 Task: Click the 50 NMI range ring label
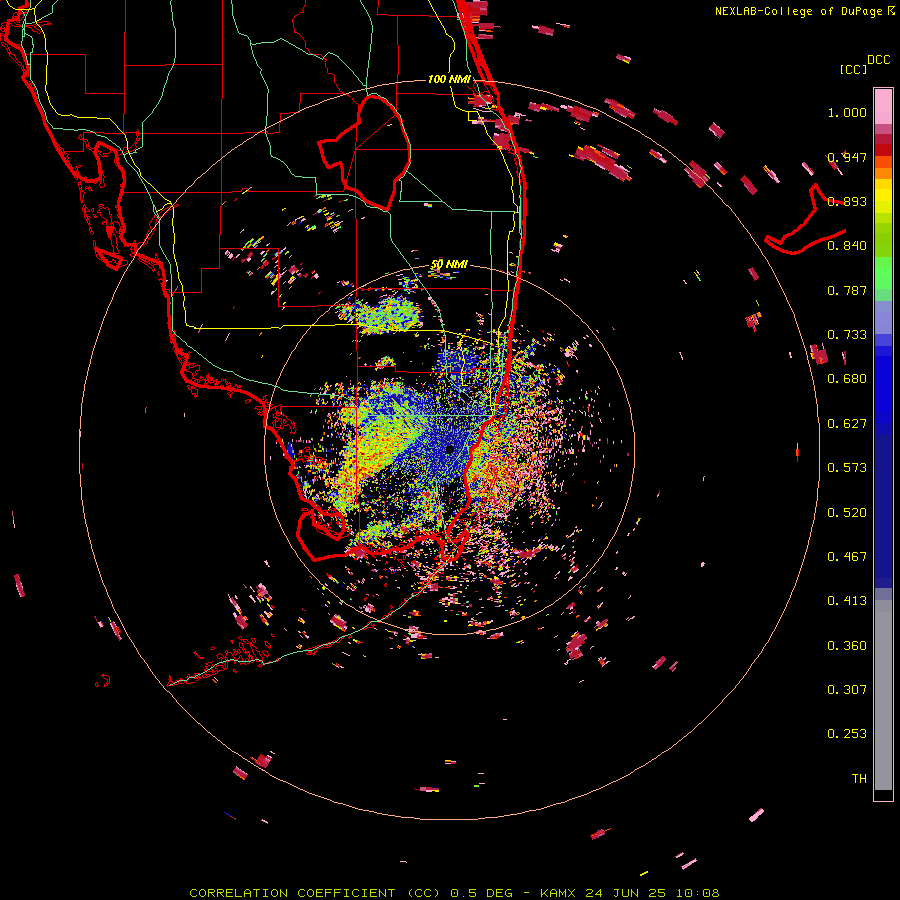coord(449,265)
